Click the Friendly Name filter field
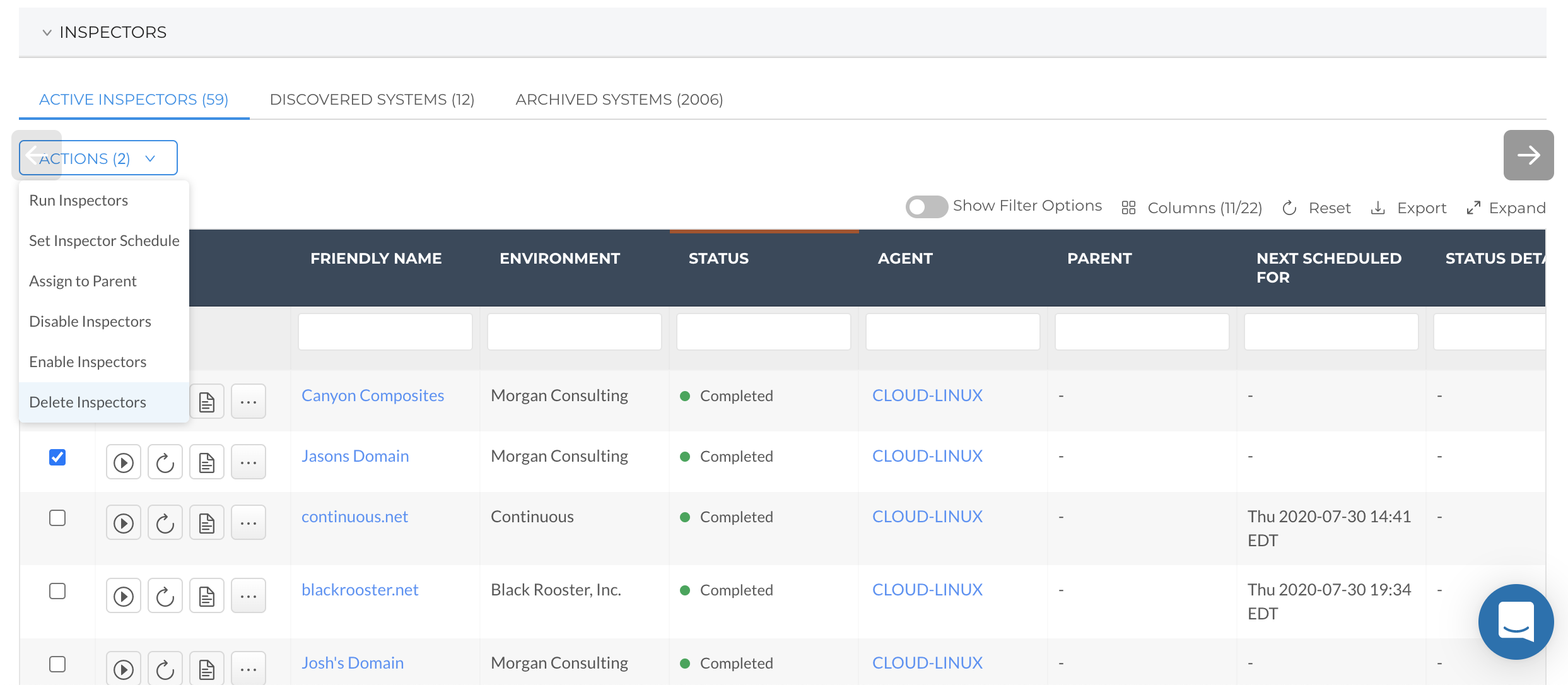 (385, 332)
